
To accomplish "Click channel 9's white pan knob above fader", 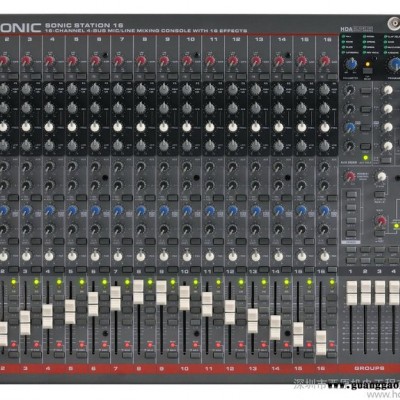I will pyautogui.click(x=164, y=256).
